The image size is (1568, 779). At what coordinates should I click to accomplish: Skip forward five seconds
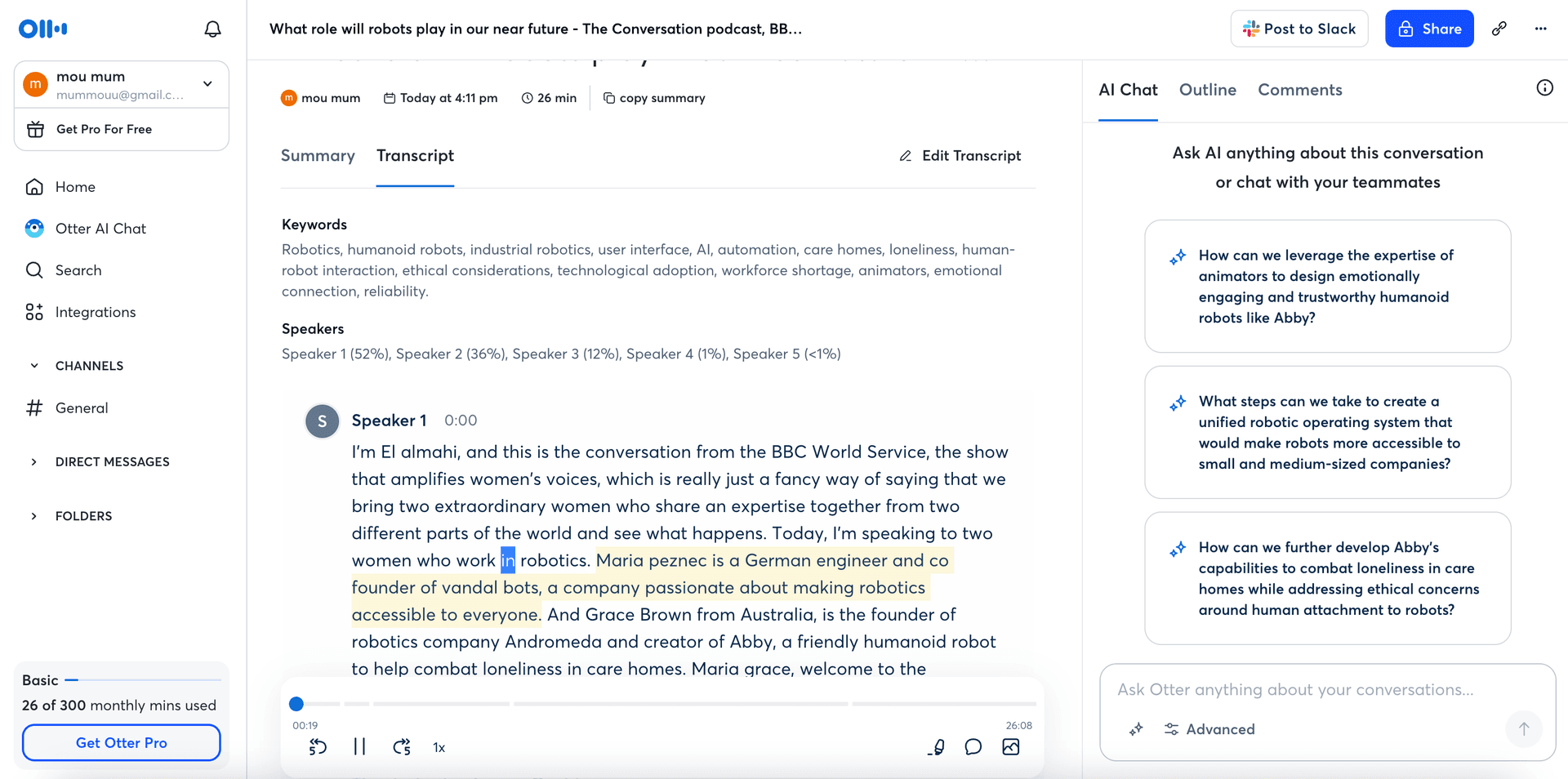pyautogui.click(x=401, y=747)
